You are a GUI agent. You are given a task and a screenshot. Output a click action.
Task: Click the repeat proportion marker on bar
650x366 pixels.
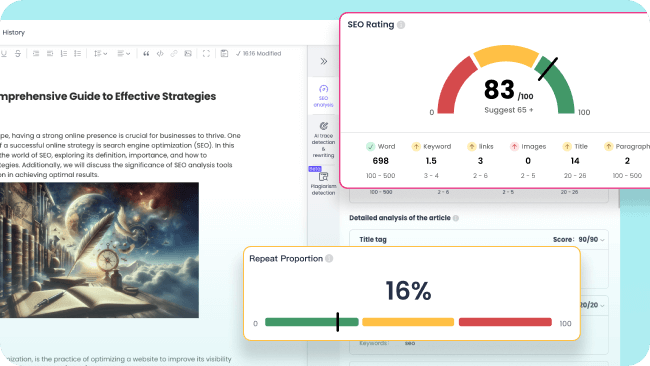click(338, 322)
